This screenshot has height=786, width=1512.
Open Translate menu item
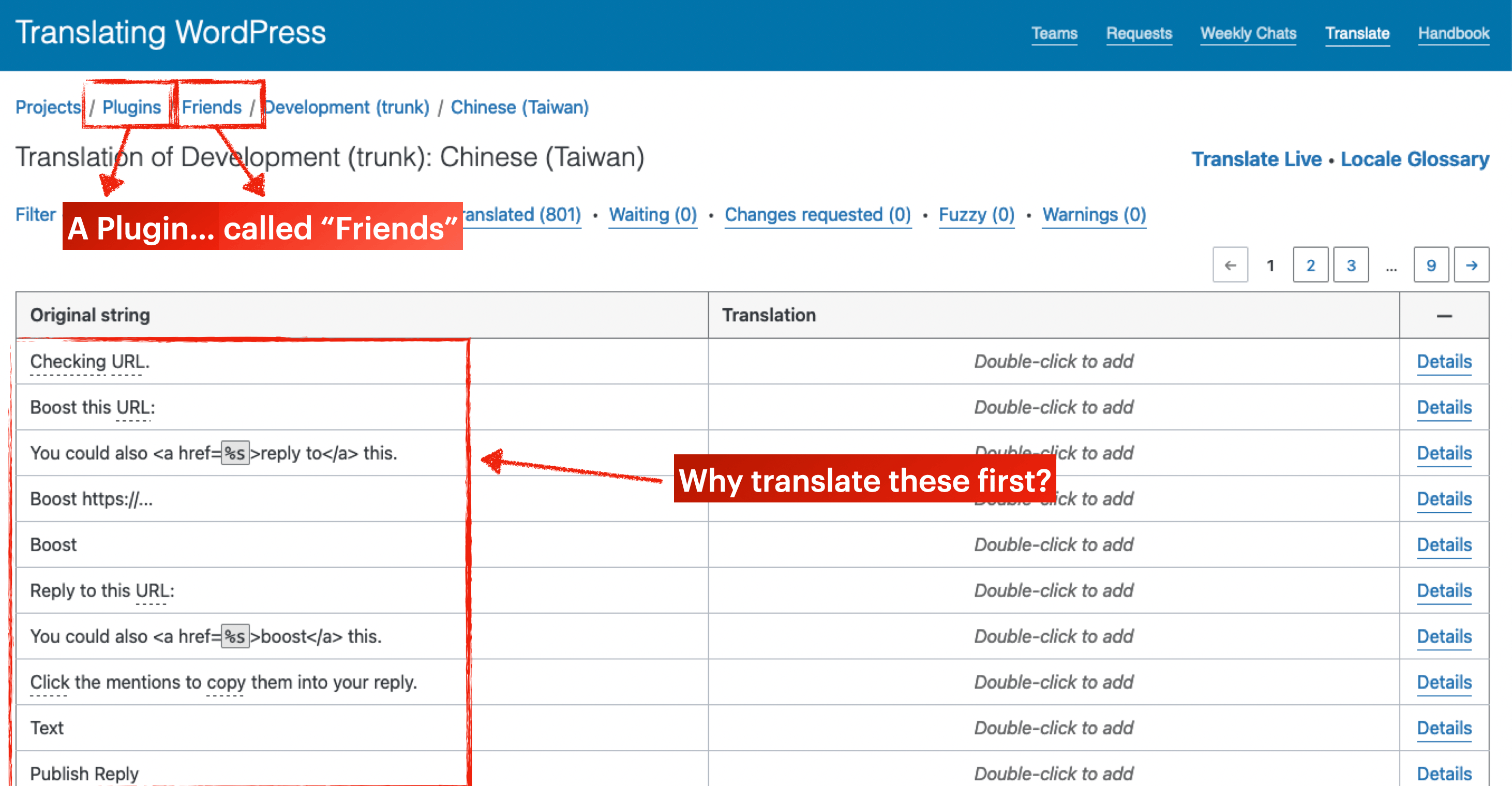tap(1357, 34)
